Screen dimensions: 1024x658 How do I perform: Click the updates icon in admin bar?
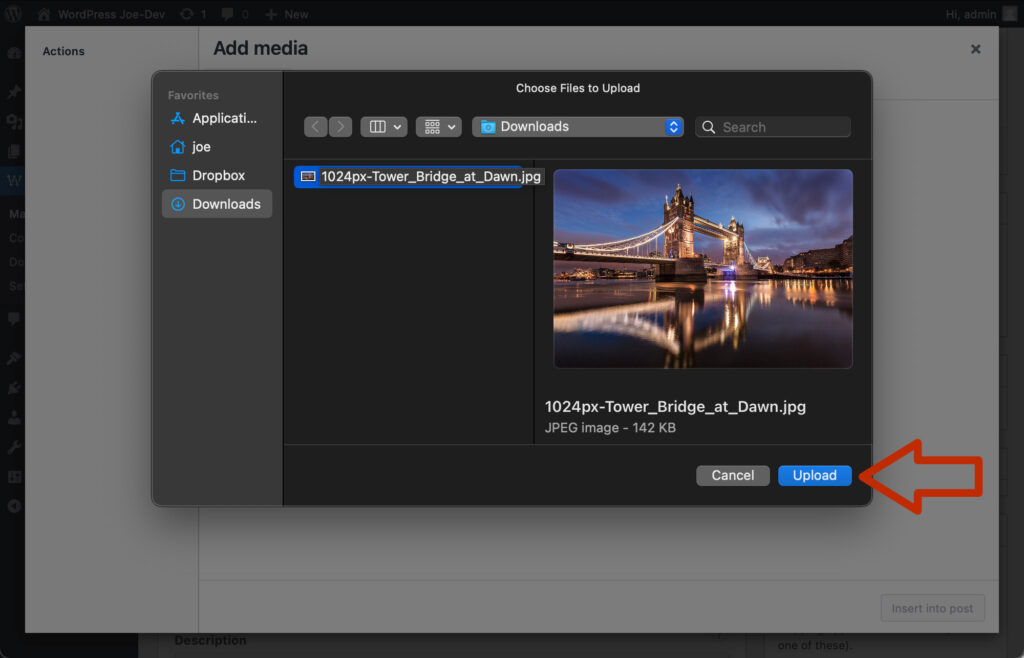click(186, 14)
